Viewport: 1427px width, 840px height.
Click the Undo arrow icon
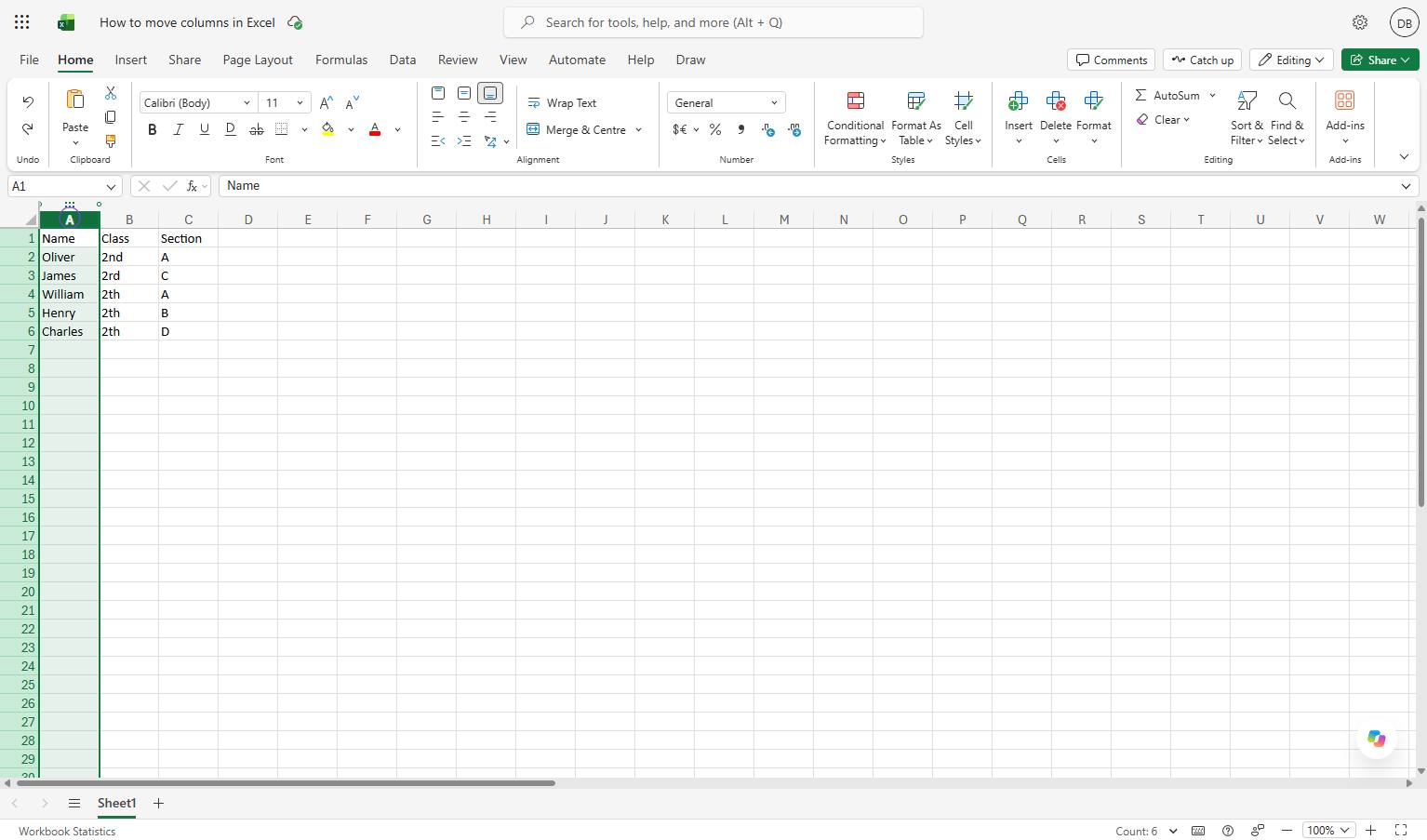pyautogui.click(x=28, y=102)
